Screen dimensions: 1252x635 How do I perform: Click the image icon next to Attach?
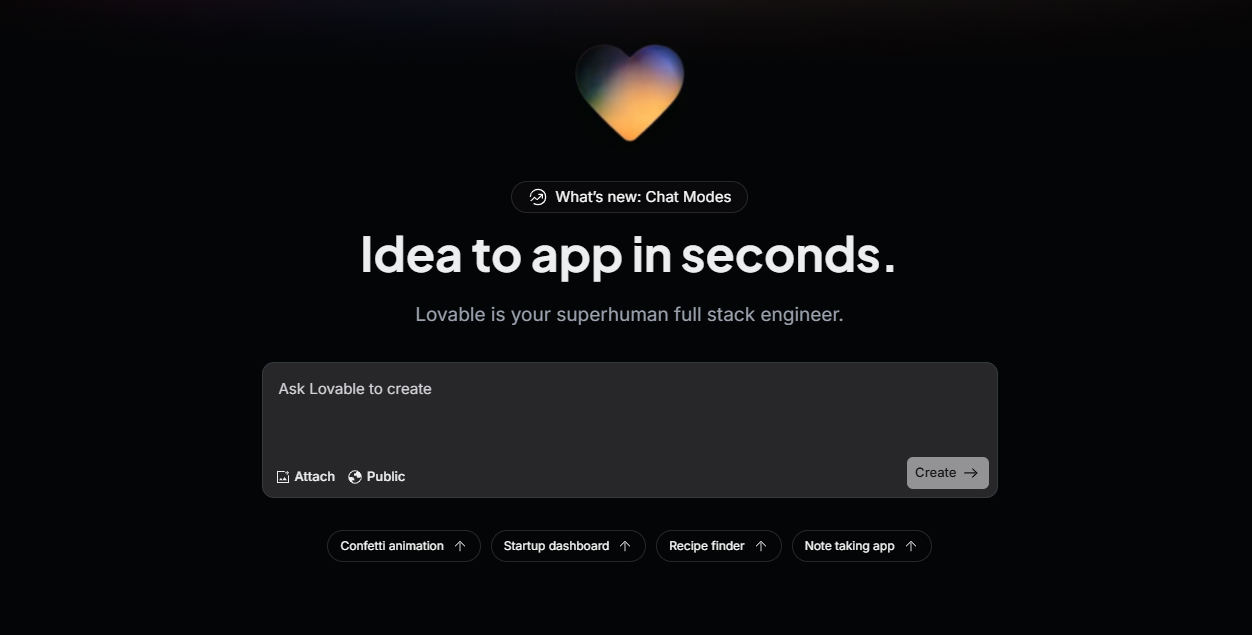283,477
